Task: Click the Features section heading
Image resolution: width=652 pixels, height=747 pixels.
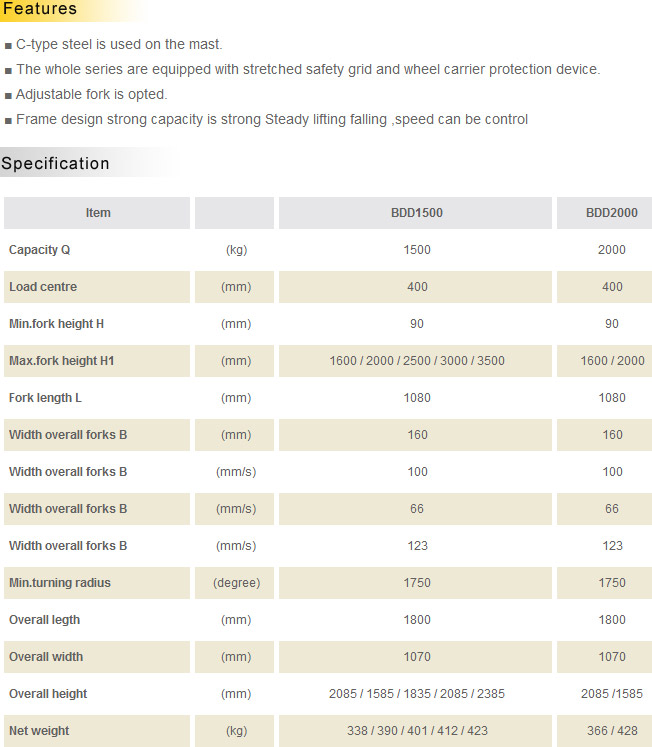Action: click(x=40, y=10)
